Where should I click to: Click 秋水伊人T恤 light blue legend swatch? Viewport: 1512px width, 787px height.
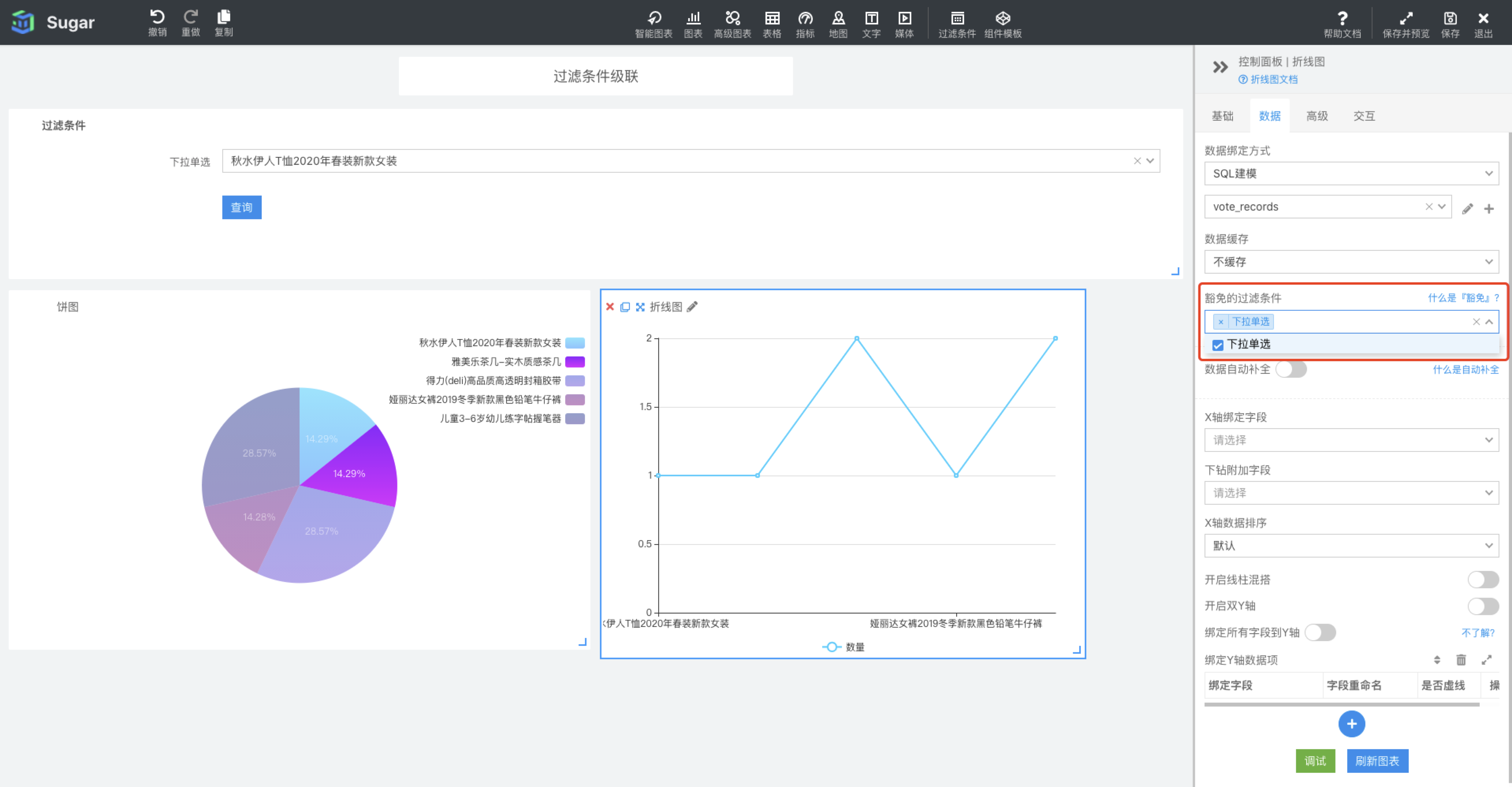(x=575, y=343)
